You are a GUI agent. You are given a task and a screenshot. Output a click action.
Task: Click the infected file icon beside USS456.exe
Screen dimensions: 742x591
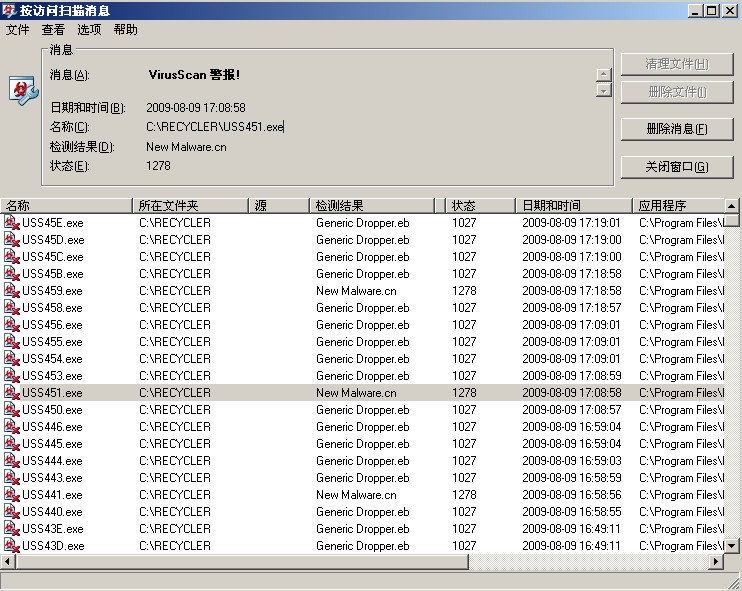[x=11, y=325]
